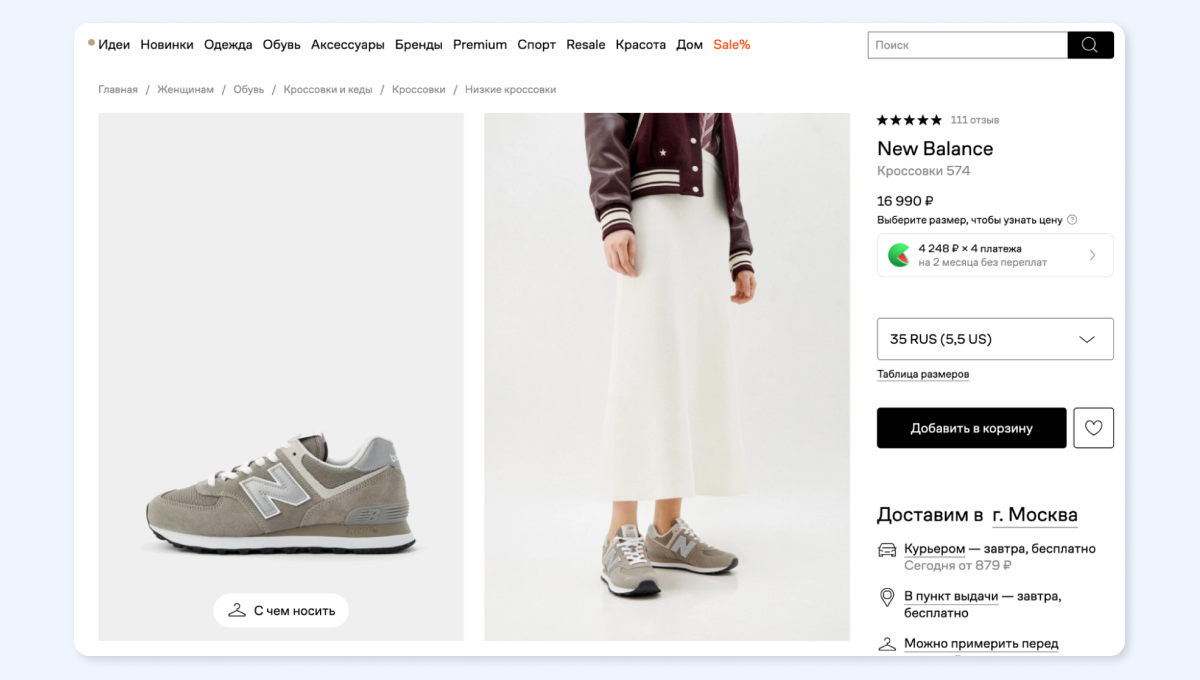Screen dimensions: 1200x680
Task: Click the "В пункт выдачи" link
Action: (x=951, y=596)
